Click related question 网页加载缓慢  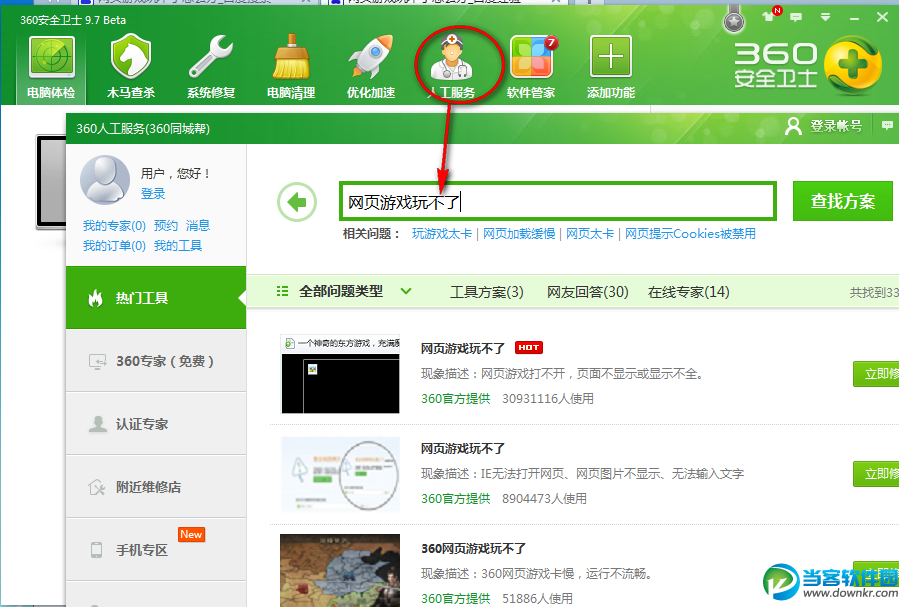pos(519,234)
